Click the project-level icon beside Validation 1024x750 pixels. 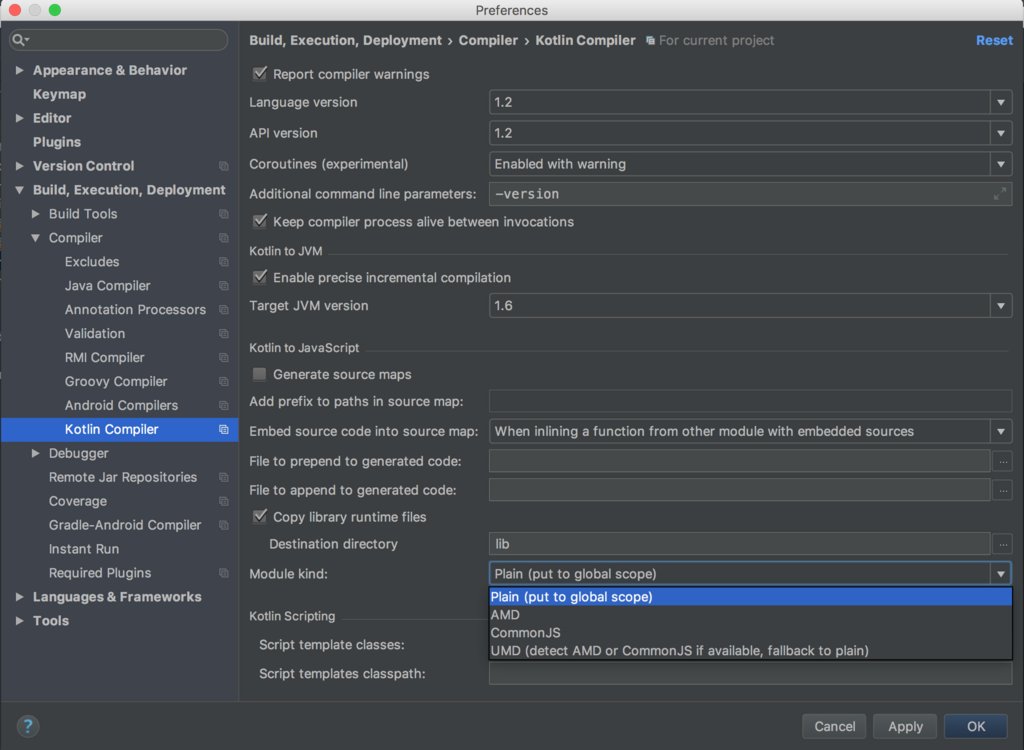coord(223,334)
